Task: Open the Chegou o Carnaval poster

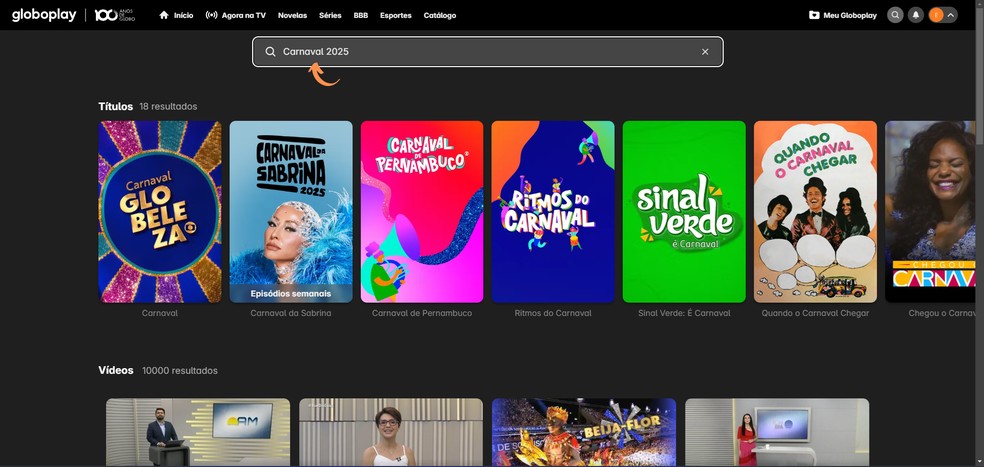Action: 930,212
